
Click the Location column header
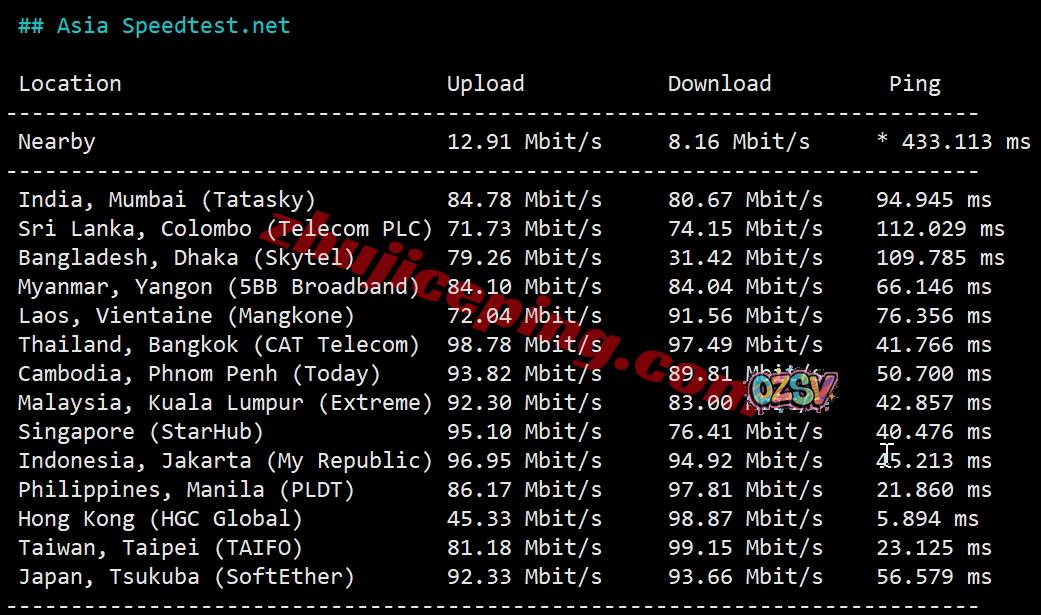pyautogui.click(x=70, y=84)
